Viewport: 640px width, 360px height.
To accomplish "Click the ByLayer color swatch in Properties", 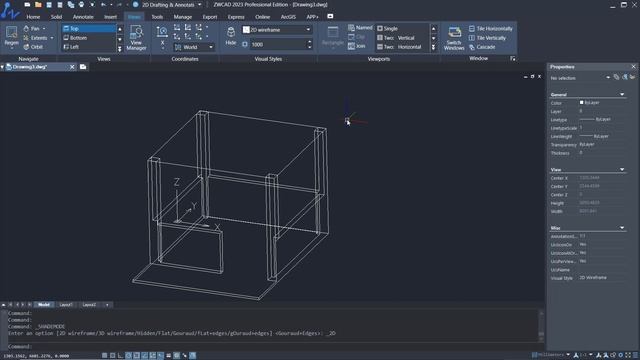I will point(582,102).
